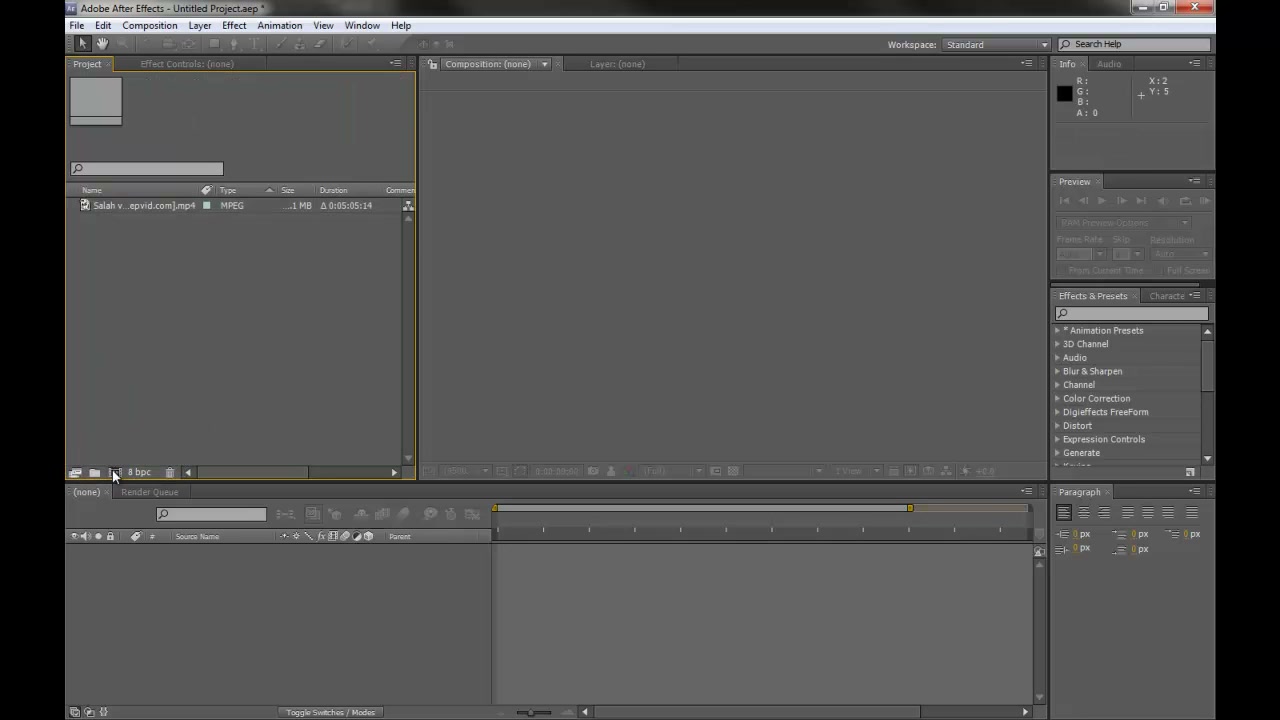Click label tag column header in Project panel
The width and height of the screenshot is (1280, 720).
[207, 190]
